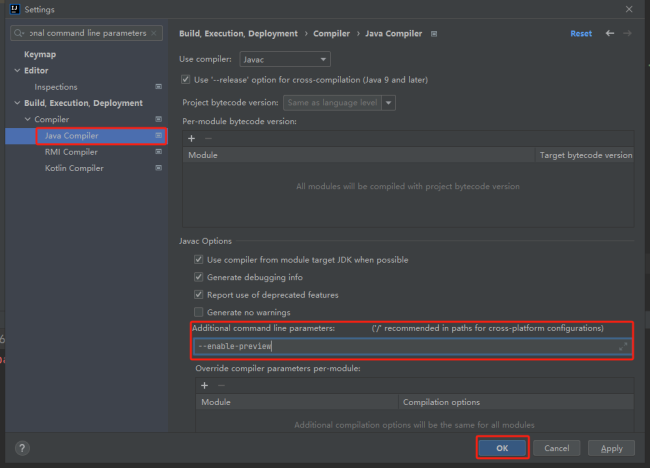Add override compiler parameters module entry
Image resolution: width=650 pixels, height=468 pixels.
[204, 386]
